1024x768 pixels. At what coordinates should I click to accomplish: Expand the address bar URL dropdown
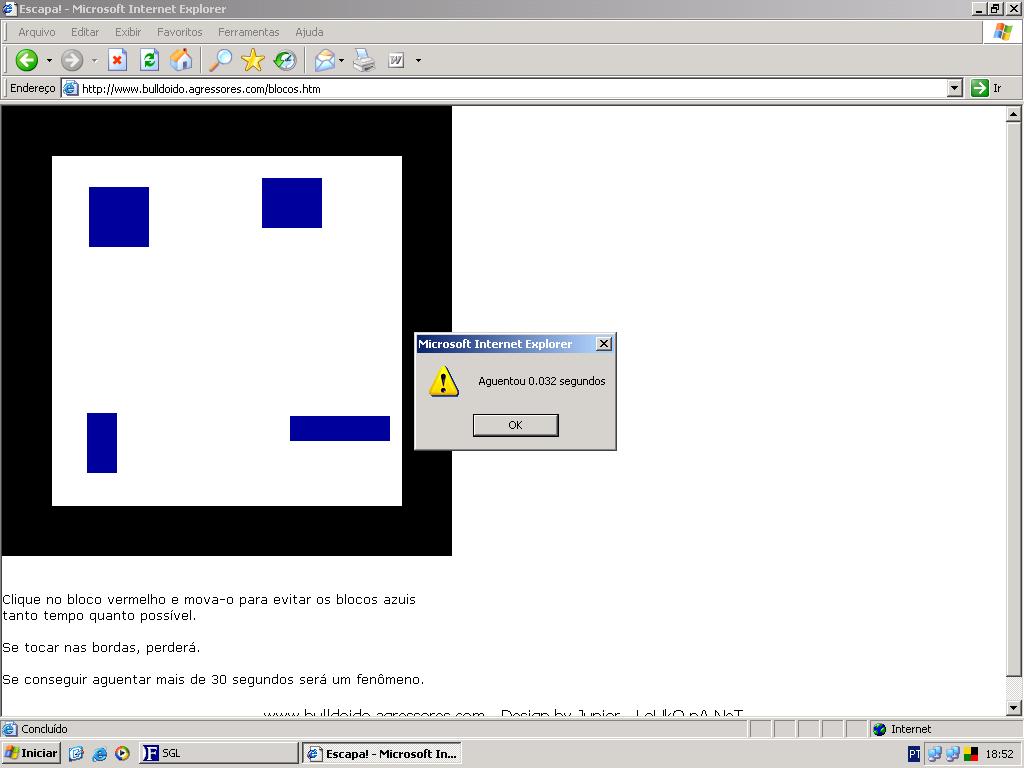point(954,88)
